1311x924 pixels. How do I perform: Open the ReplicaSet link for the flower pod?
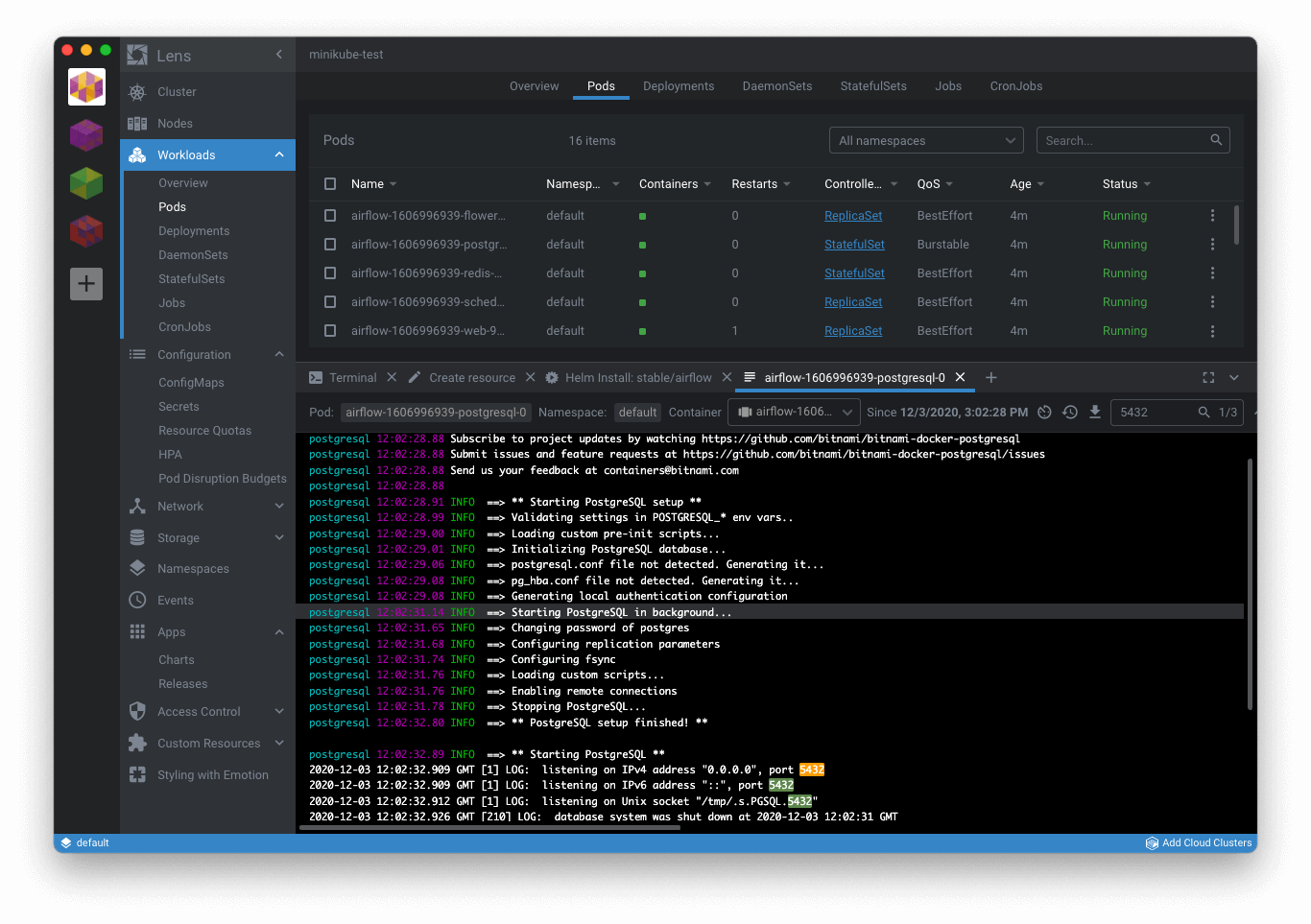pos(853,215)
